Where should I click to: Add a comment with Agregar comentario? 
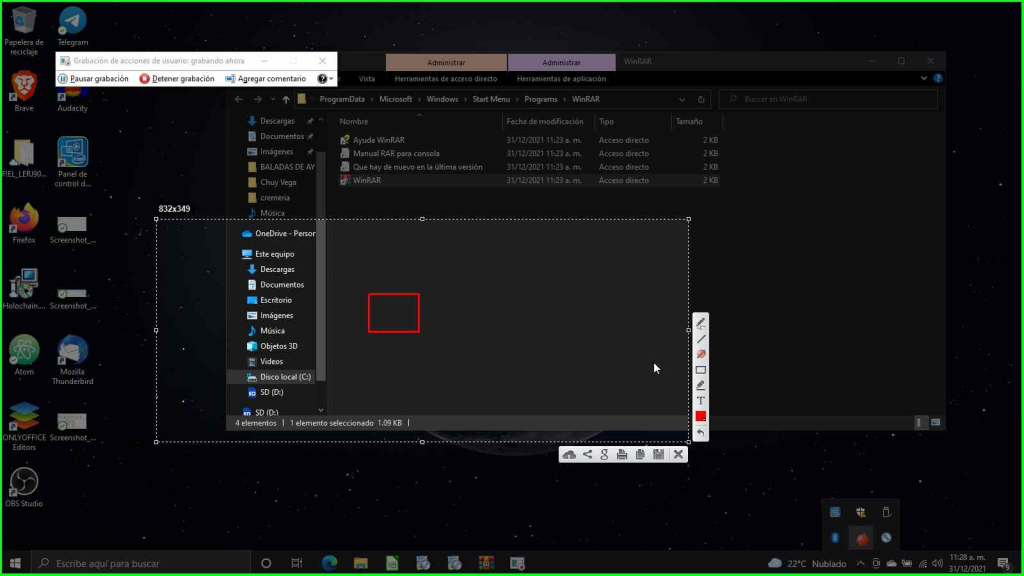(265, 78)
